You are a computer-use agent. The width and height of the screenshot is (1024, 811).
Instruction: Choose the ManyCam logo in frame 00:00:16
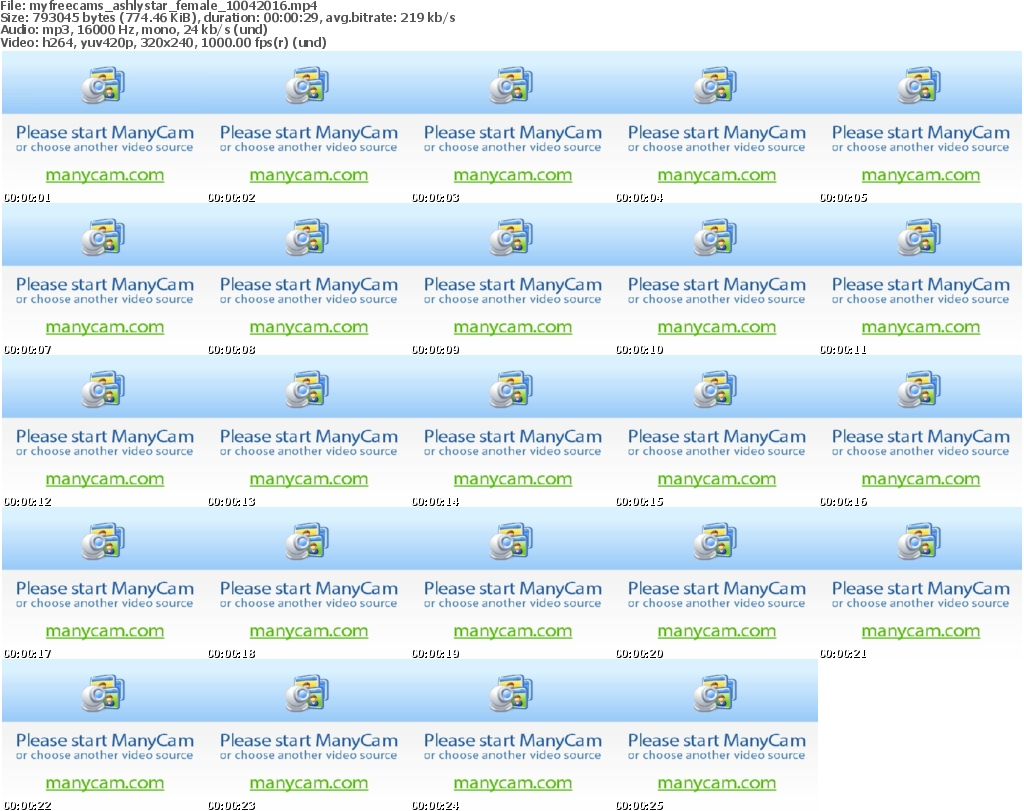919,389
